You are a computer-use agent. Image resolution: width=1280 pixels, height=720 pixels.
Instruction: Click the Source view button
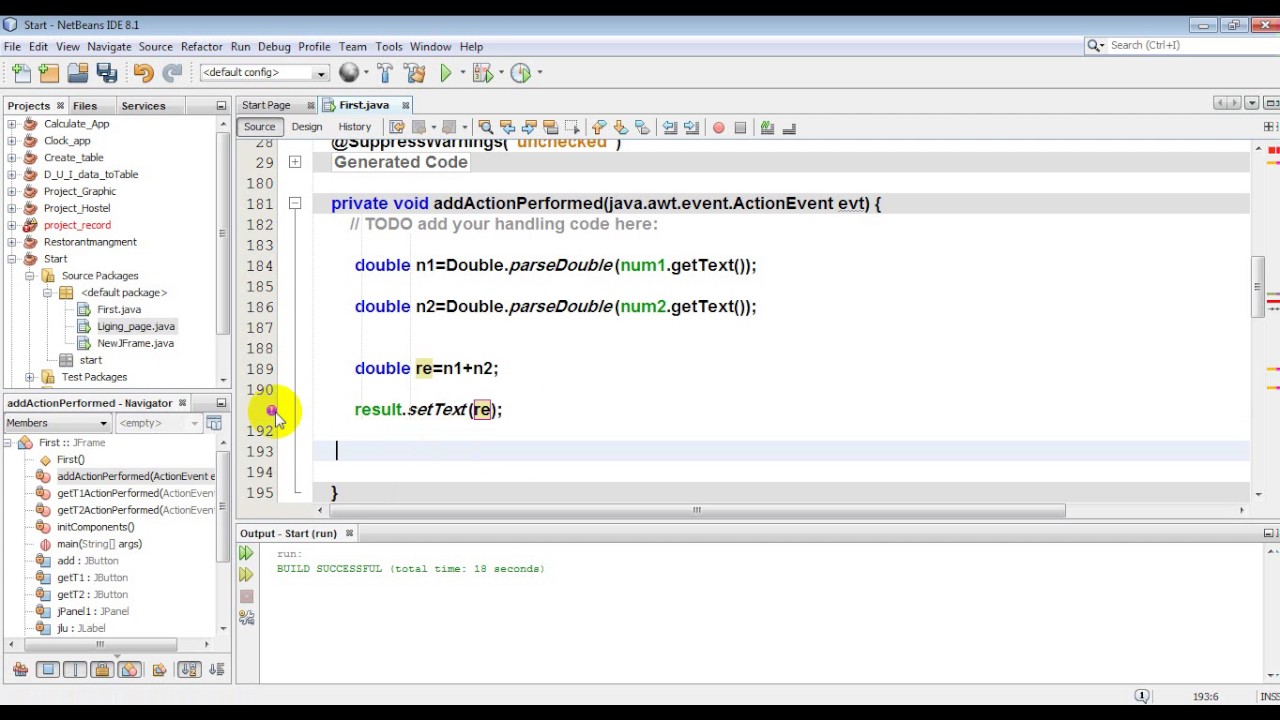pos(259,127)
